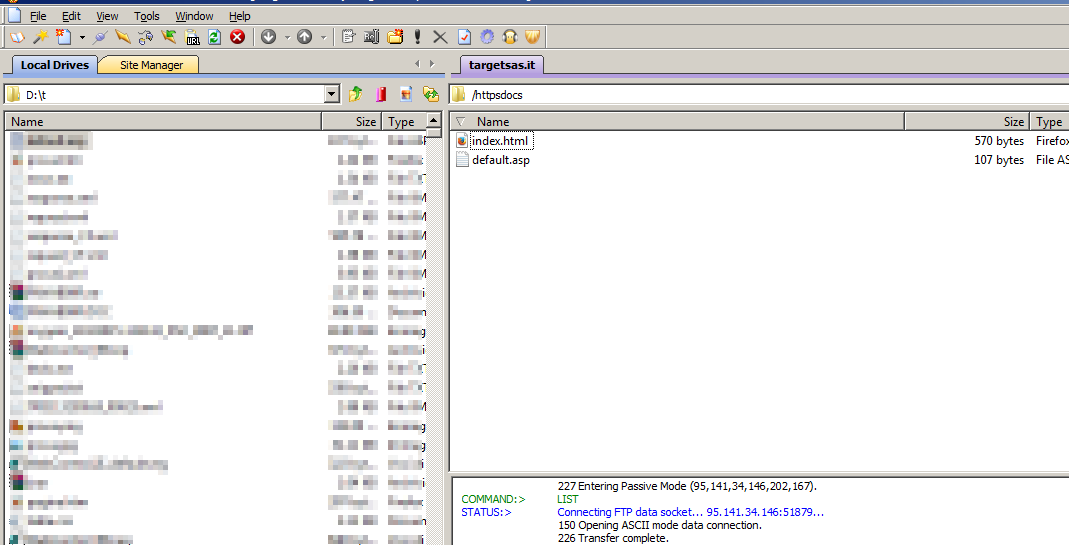This screenshot has width=1069, height=545.
Task: Open the File menu
Action: (38, 16)
